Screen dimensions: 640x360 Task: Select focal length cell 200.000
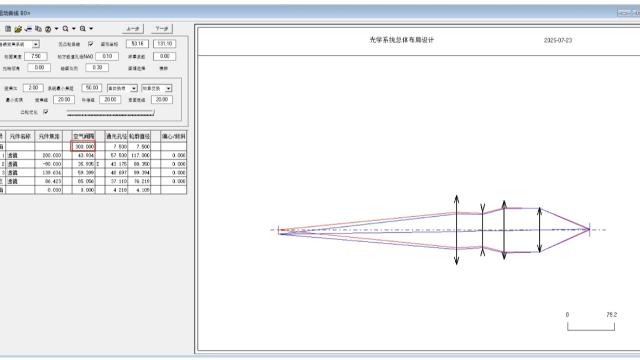coord(49,156)
